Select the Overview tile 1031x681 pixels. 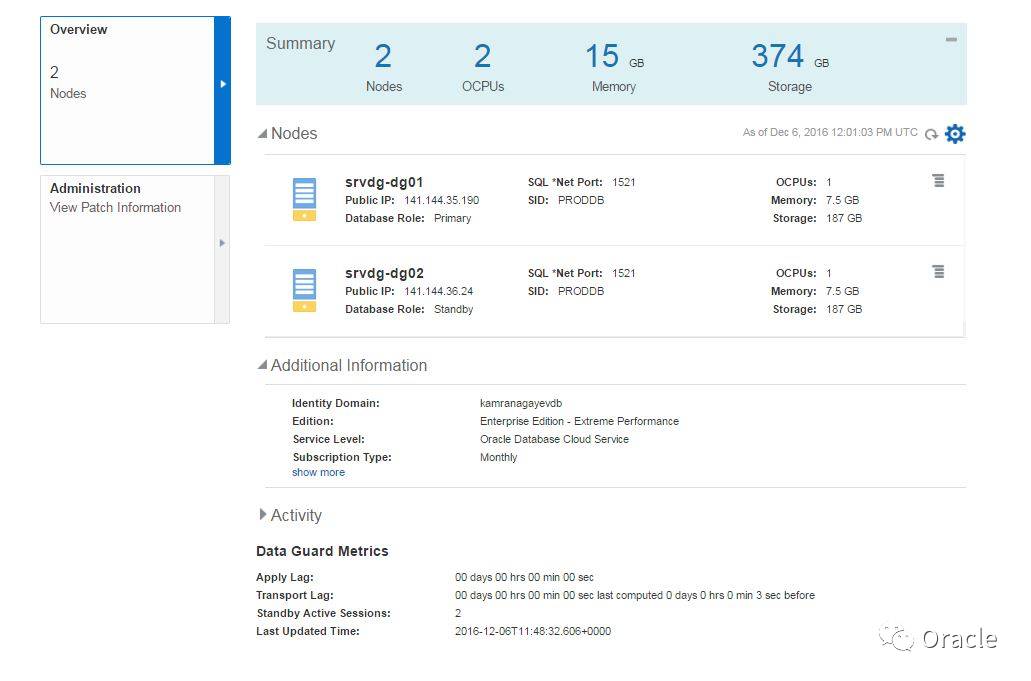pyautogui.click(x=135, y=91)
